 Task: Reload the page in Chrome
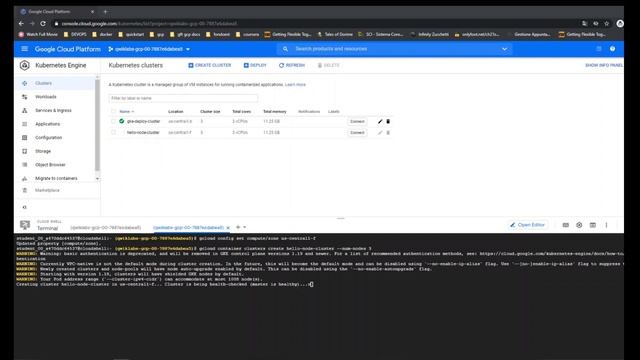click(x=43, y=24)
